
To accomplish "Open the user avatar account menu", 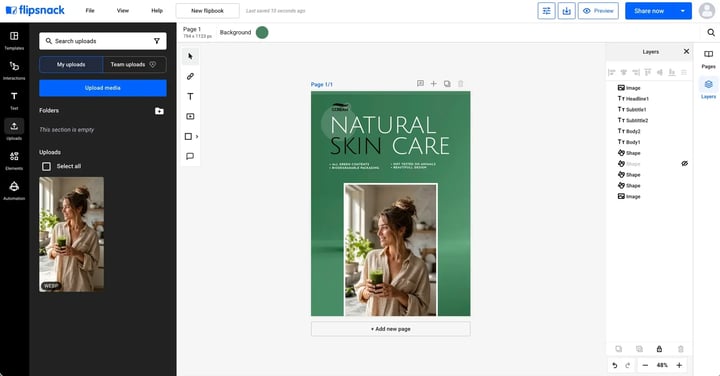I will (707, 11).
